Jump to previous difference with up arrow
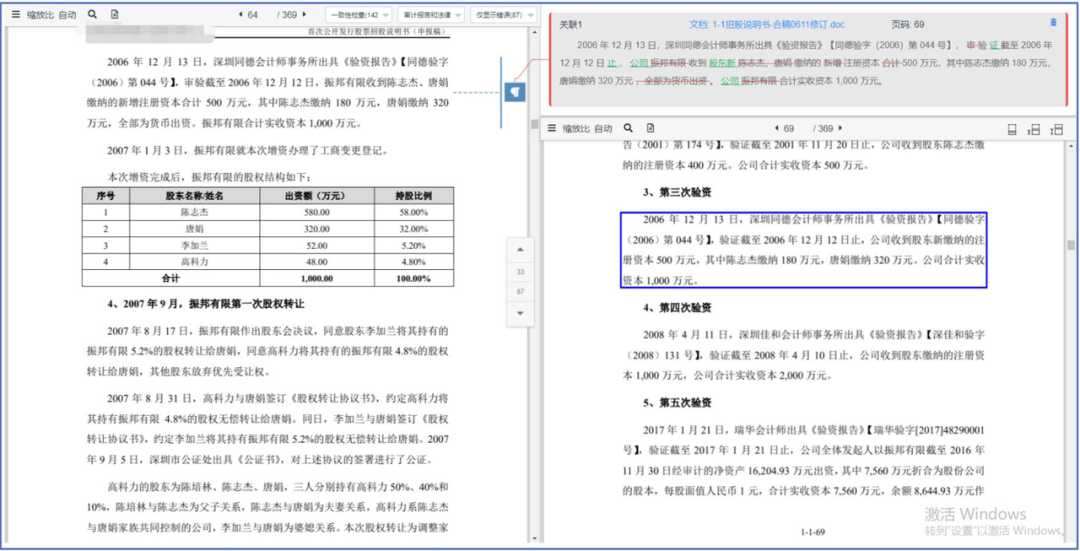The image size is (1080, 551). tap(520, 249)
